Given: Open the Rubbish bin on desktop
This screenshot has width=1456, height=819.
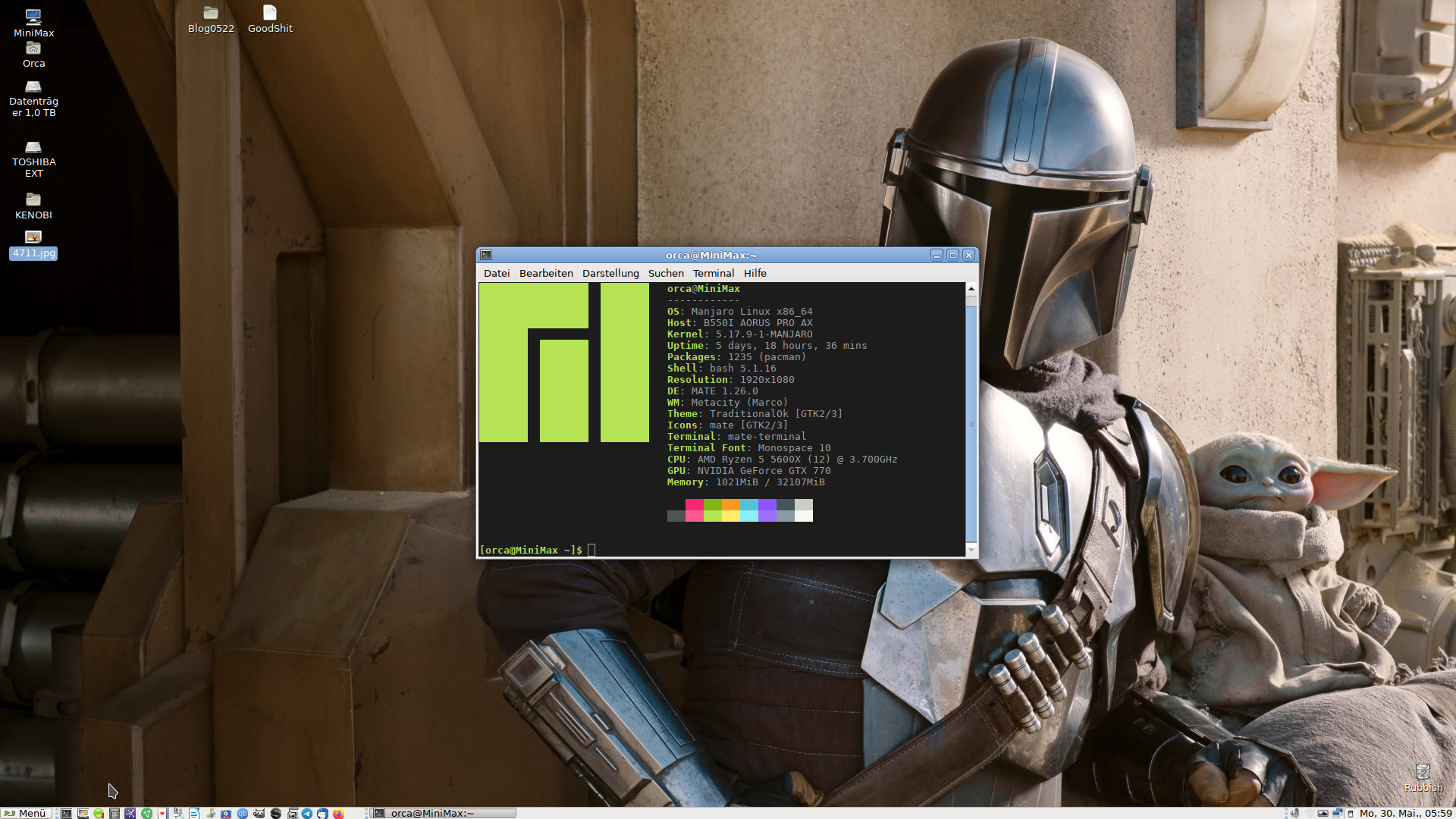Looking at the screenshot, I should 1423,778.
